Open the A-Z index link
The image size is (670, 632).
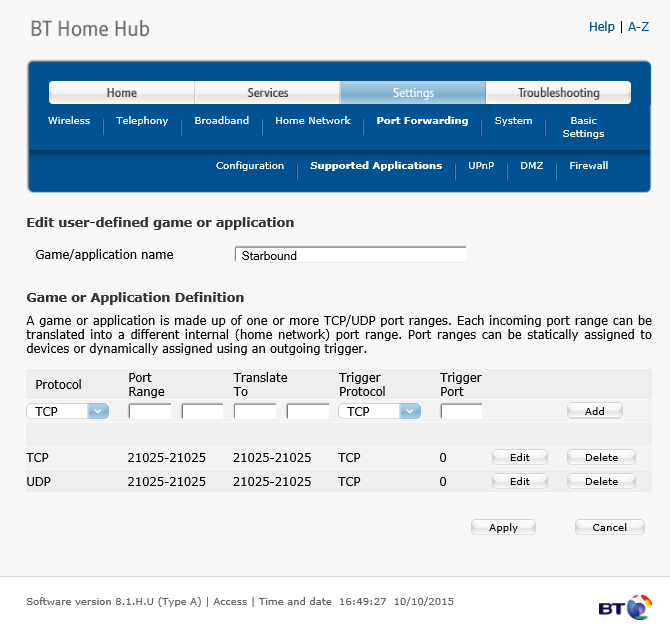(x=638, y=26)
